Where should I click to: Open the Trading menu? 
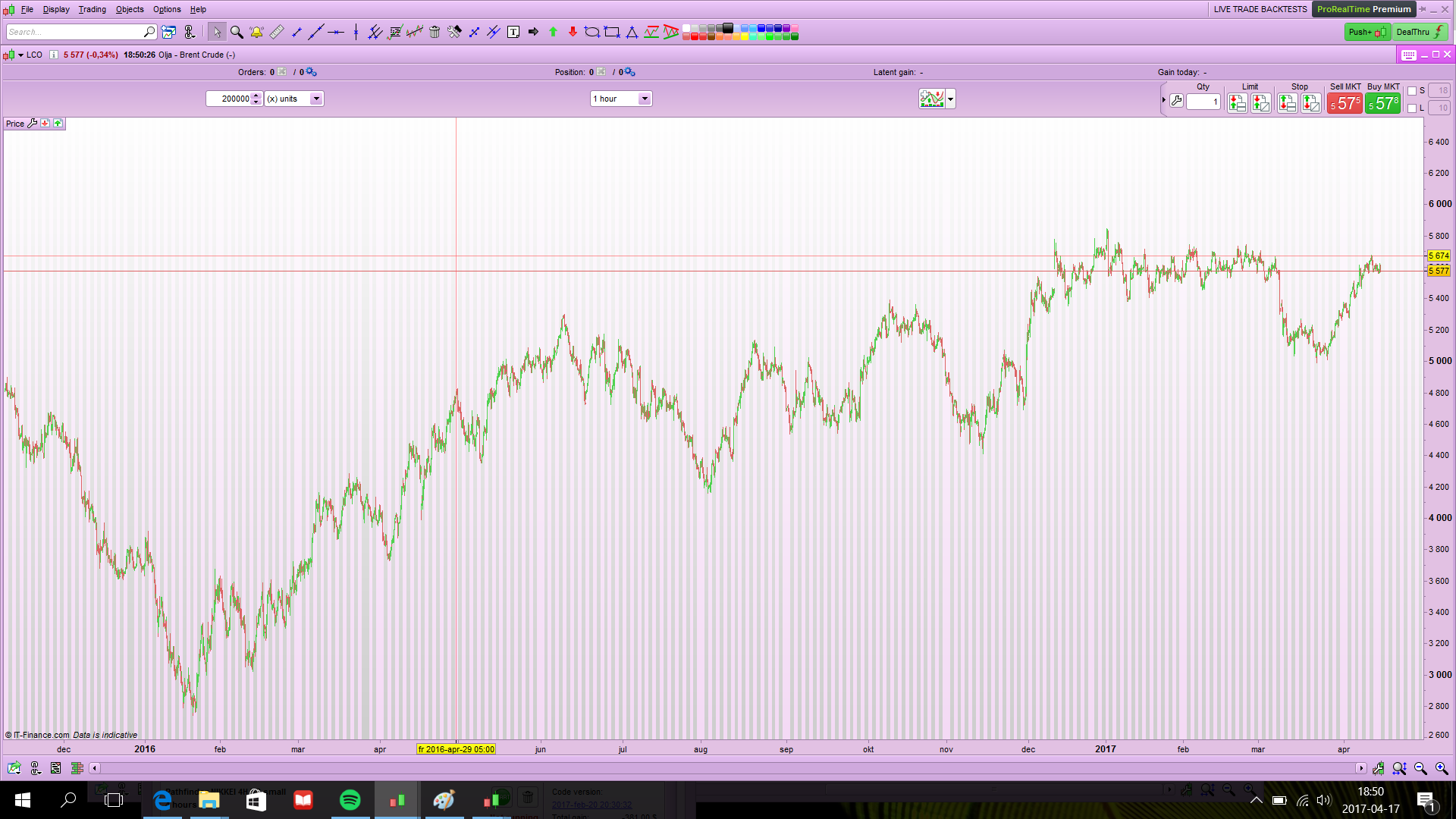pyautogui.click(x=92, y=9)
